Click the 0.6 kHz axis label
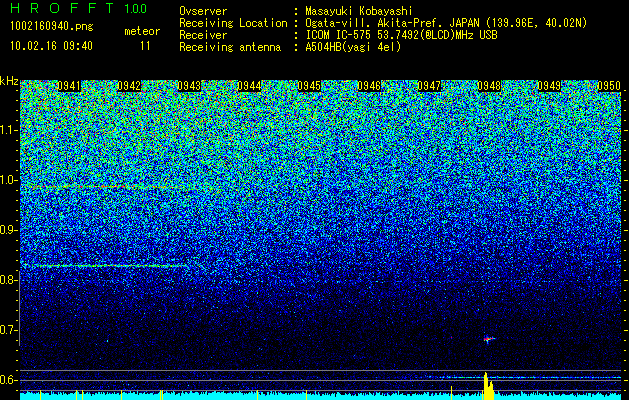 (x=8, y=380)
